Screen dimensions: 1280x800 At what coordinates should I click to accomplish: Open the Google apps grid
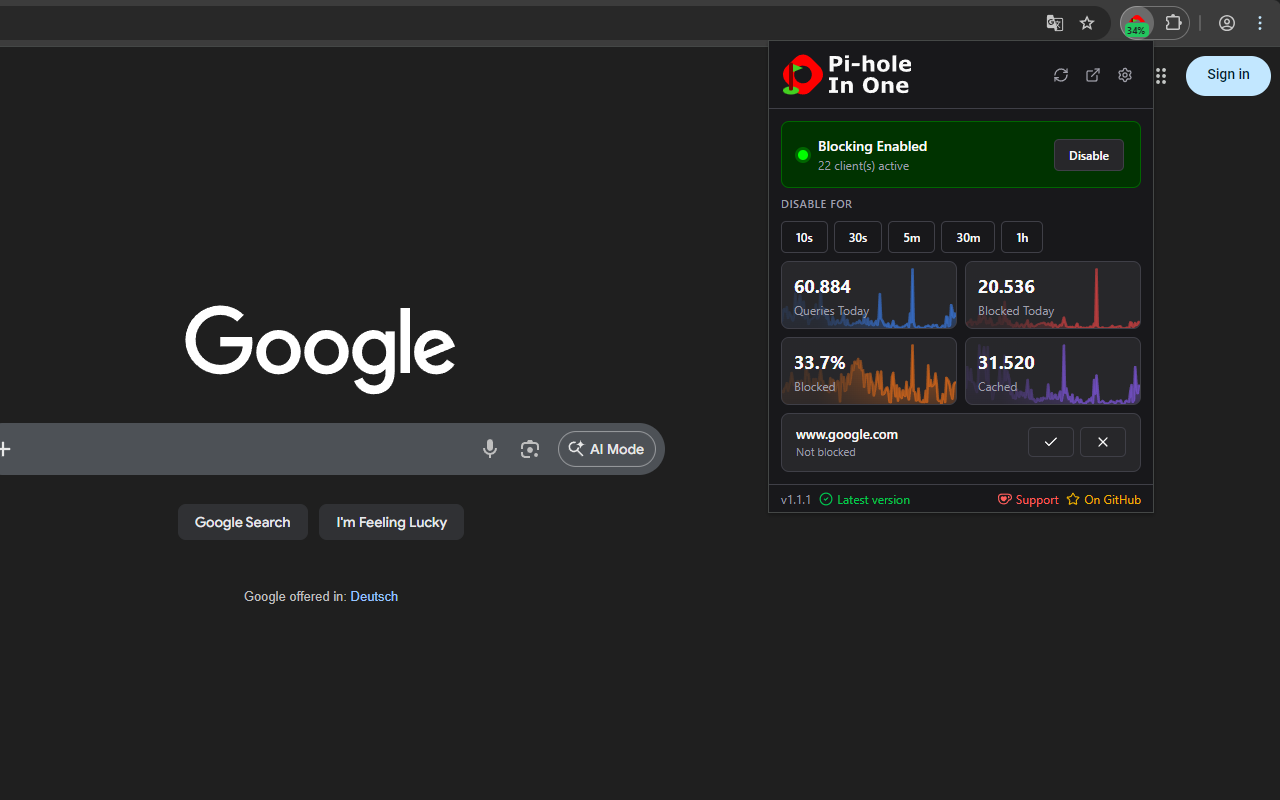[1161, 76]
